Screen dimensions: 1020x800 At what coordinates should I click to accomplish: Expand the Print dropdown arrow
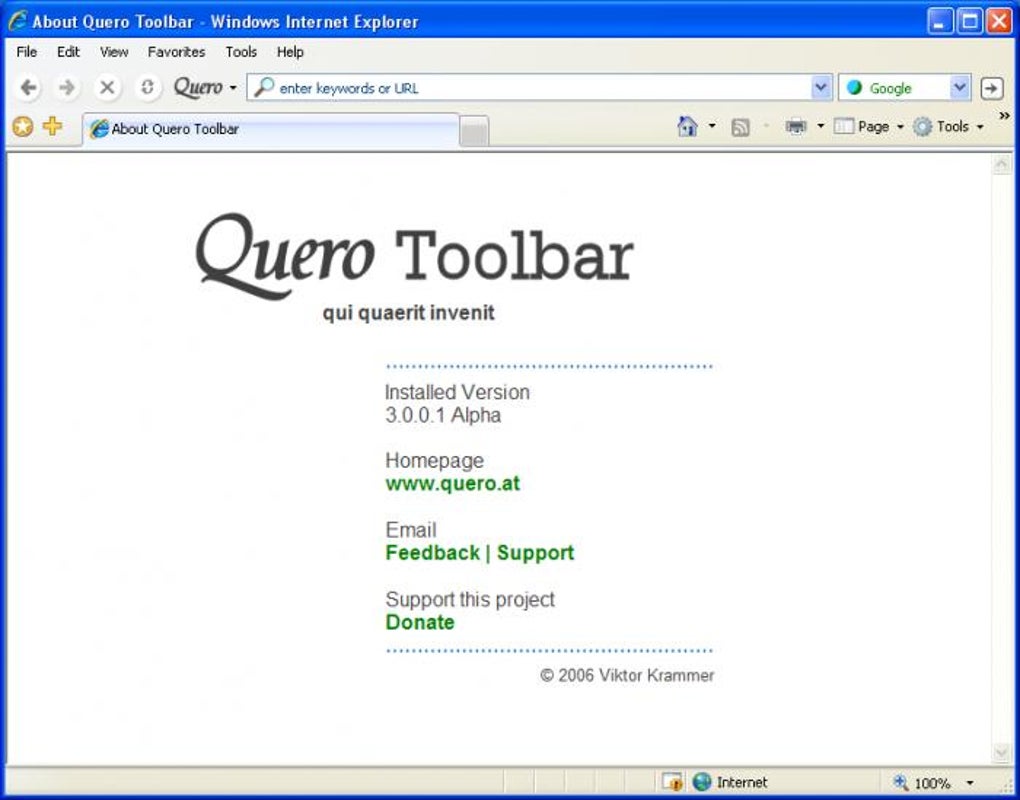(820, 126)
